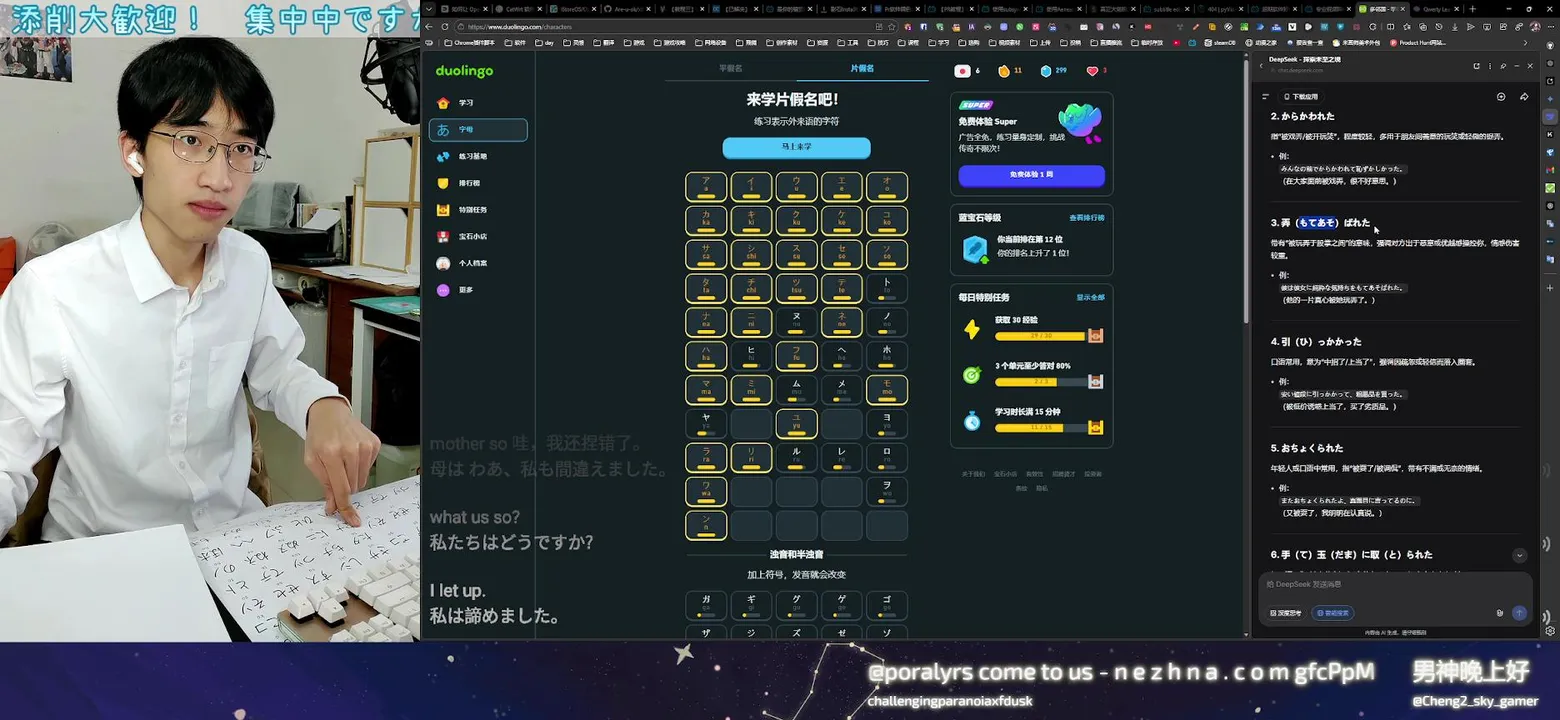Select the ア (a) katakana tile

click(x=706, y=187)
